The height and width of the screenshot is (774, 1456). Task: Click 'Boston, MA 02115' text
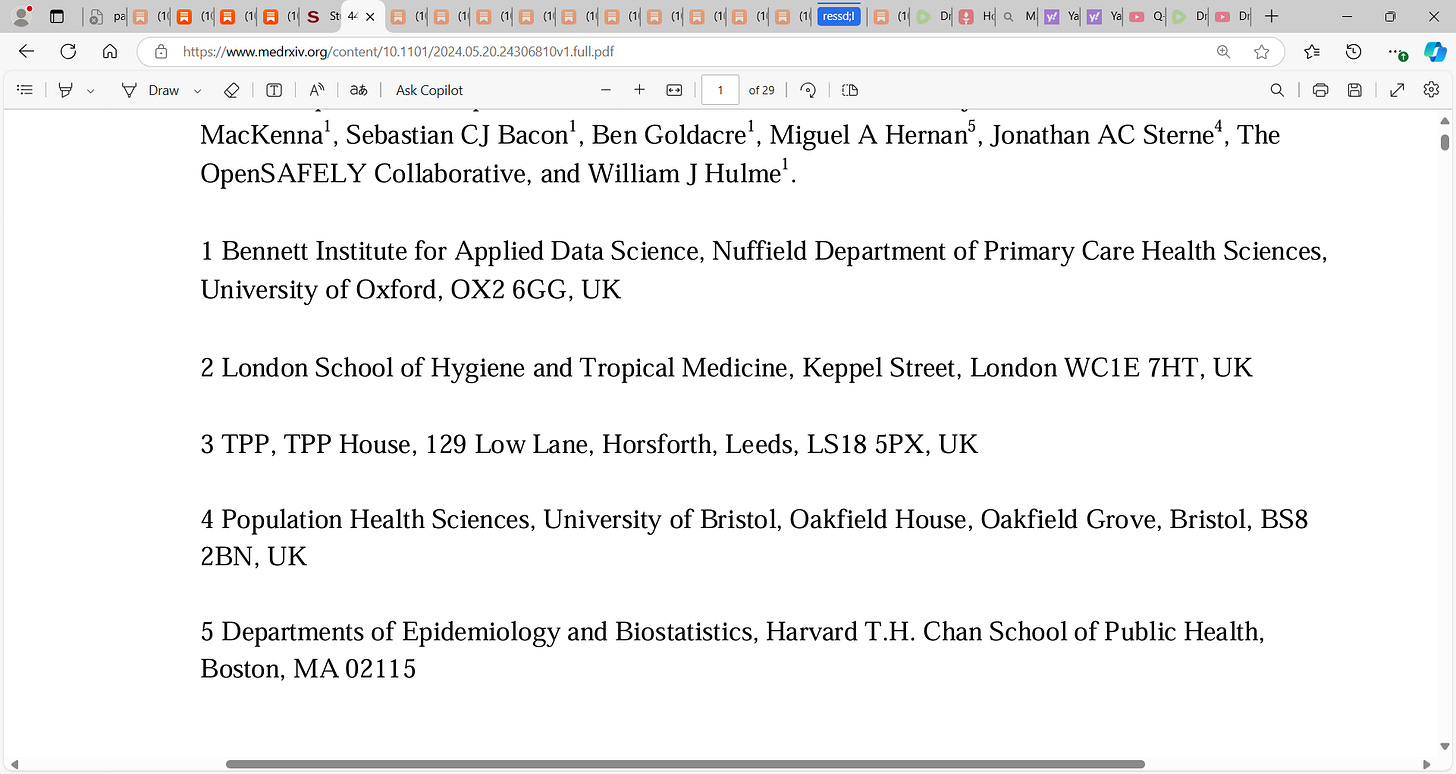coord(308,669)
